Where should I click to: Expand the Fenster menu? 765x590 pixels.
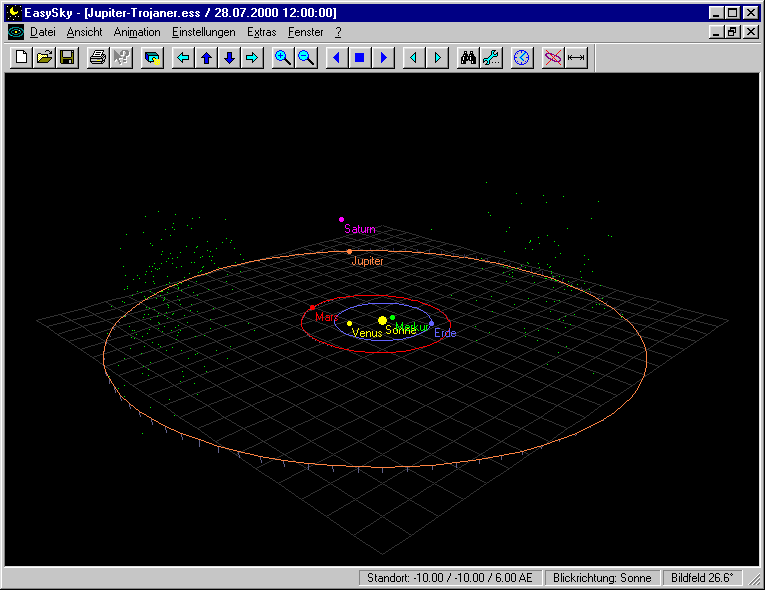(306, 32)
